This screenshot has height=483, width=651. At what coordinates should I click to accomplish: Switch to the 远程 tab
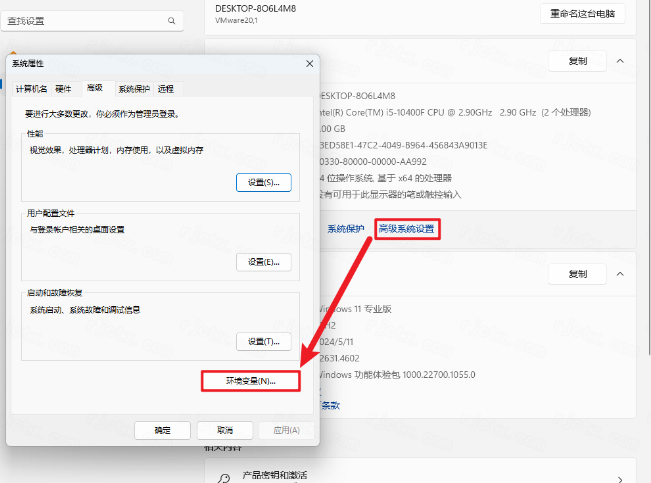tap(166, 89)
